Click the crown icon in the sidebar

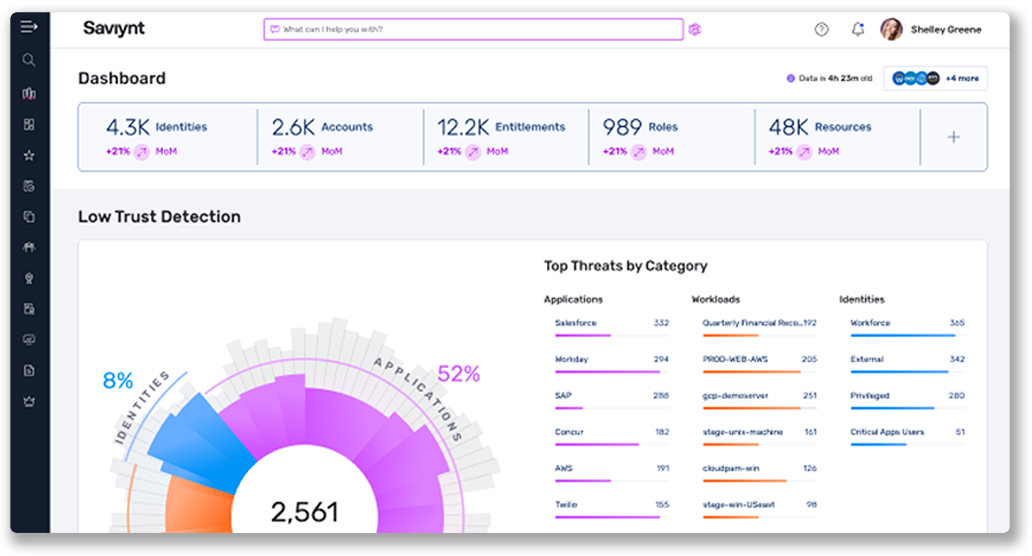coord(29,402)
